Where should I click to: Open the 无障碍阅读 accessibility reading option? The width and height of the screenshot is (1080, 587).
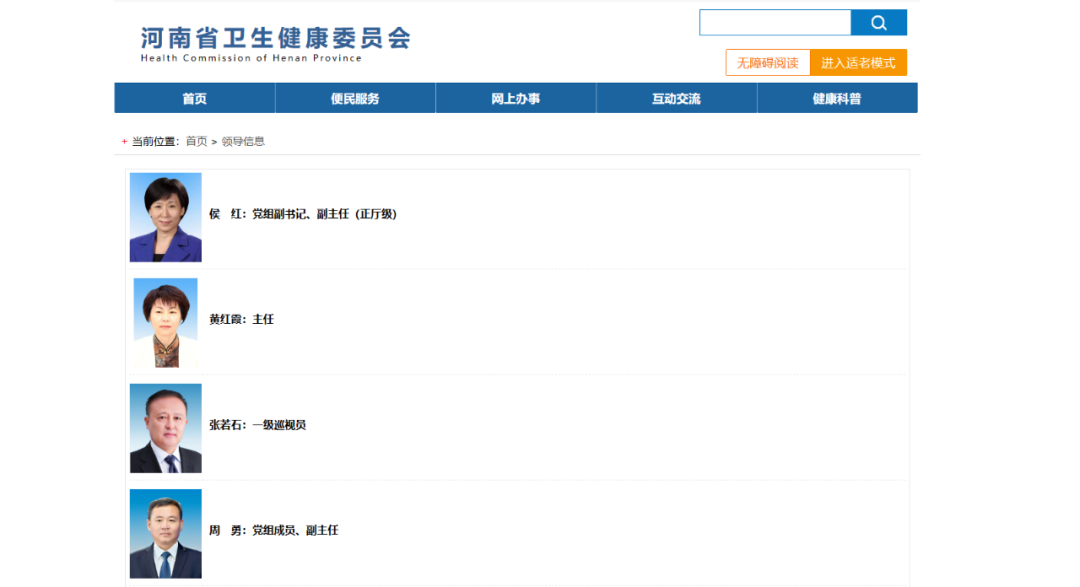[767, 63]
